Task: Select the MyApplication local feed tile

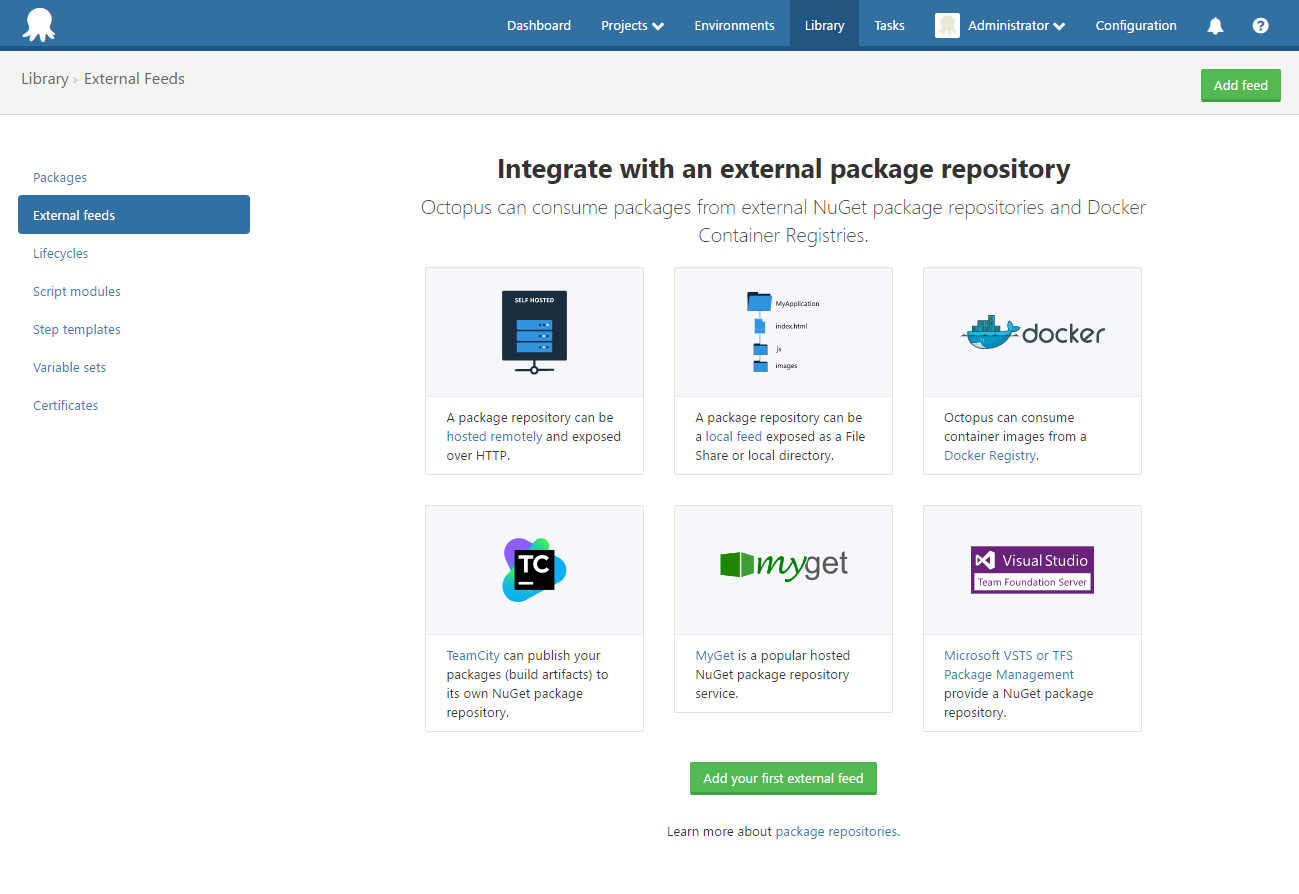Action: [783, 331]
